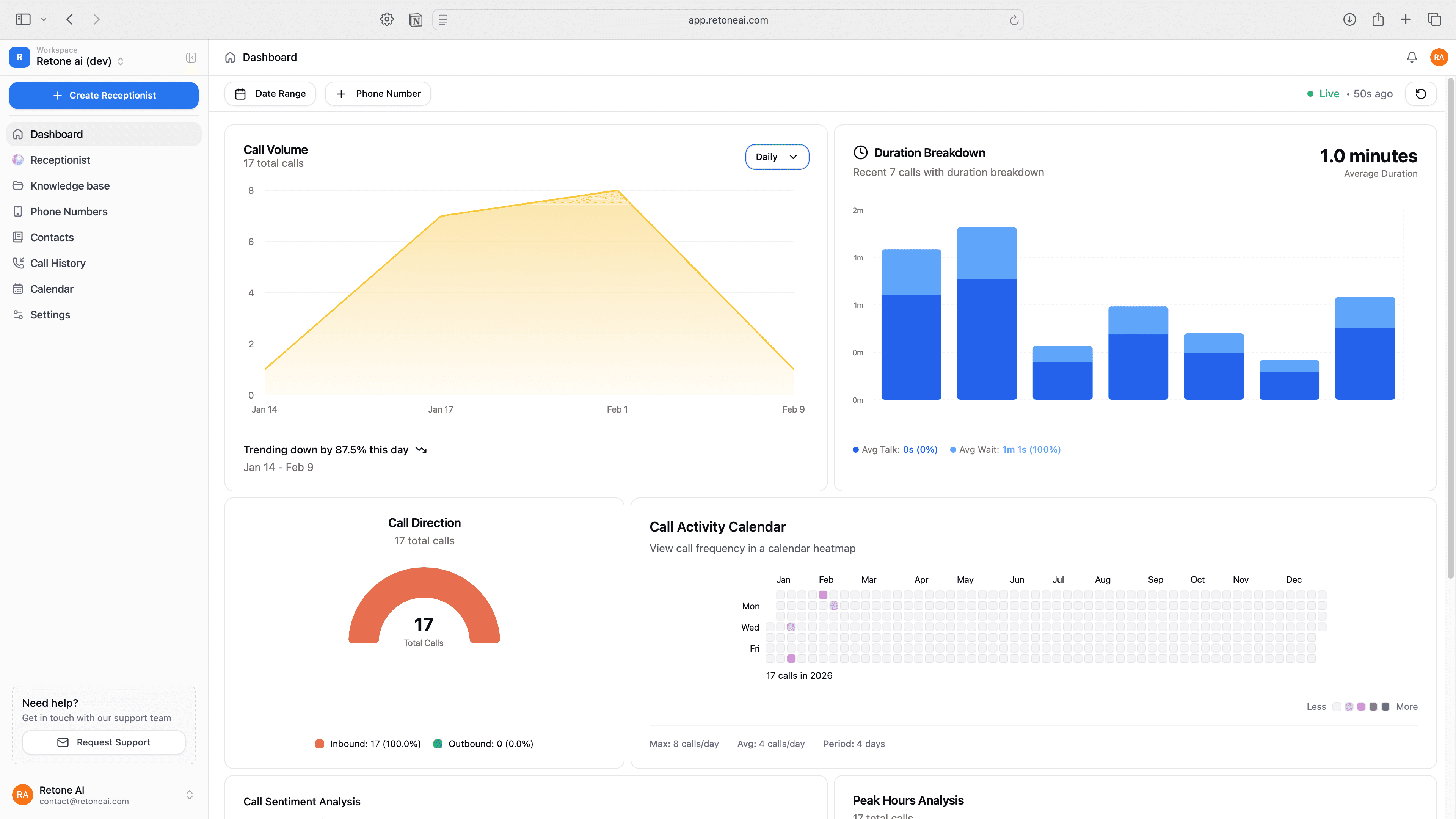Click the tallest Duration Breakdown bar
The height and width of the screenshot is (819, 1456).
pyautogui.click(x=986, y=314)
